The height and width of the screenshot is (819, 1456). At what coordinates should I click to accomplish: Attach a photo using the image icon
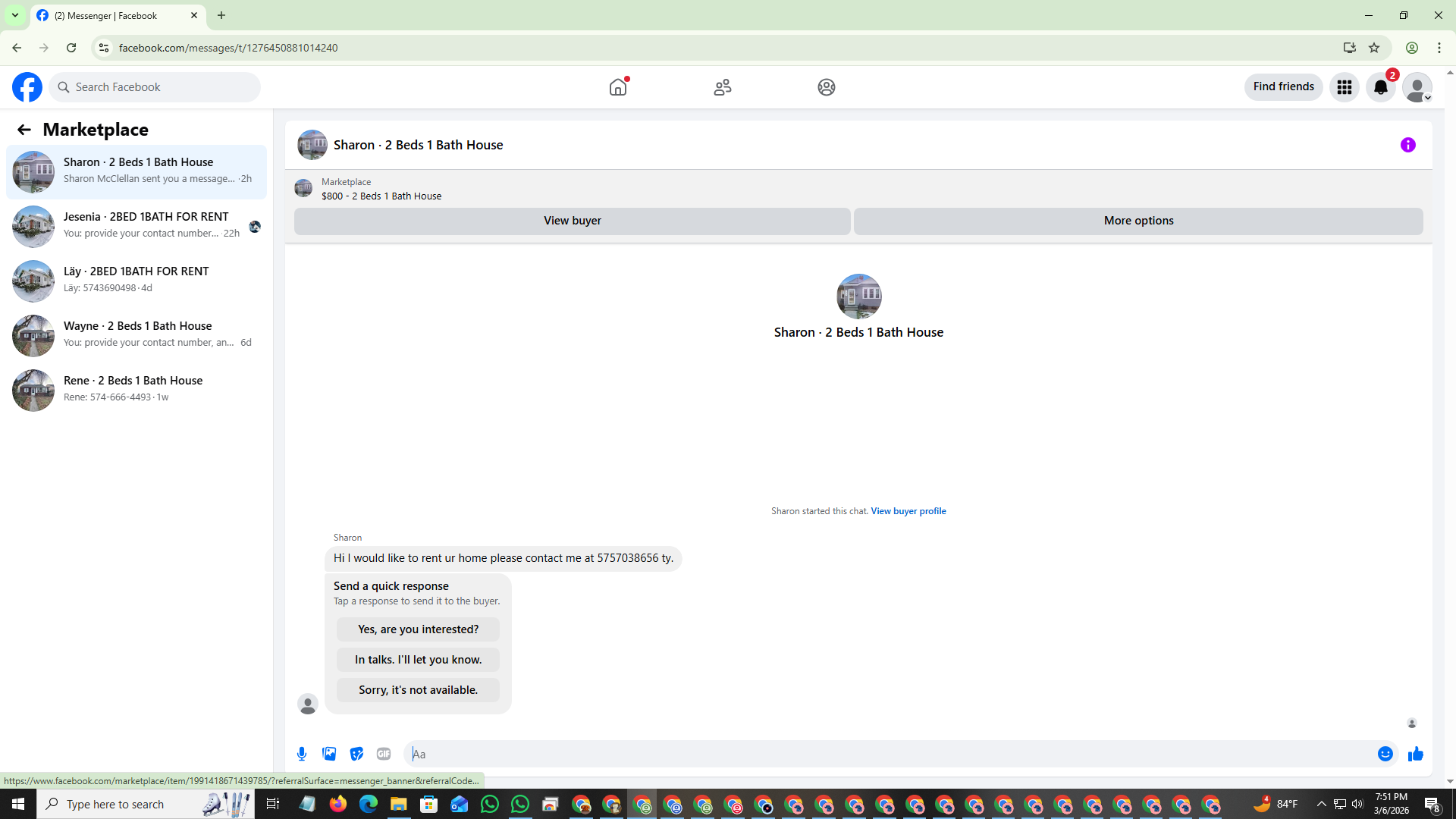coord(329,754)
